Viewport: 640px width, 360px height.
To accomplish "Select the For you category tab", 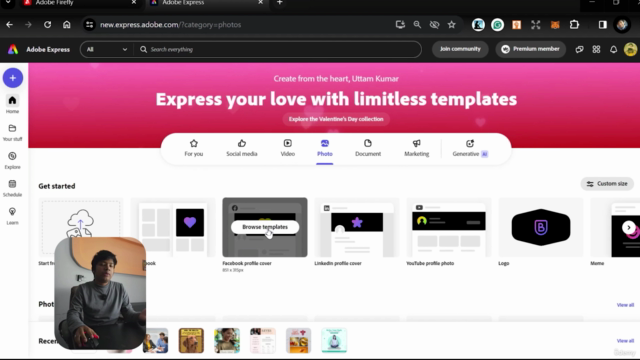I will coord(193,148).
